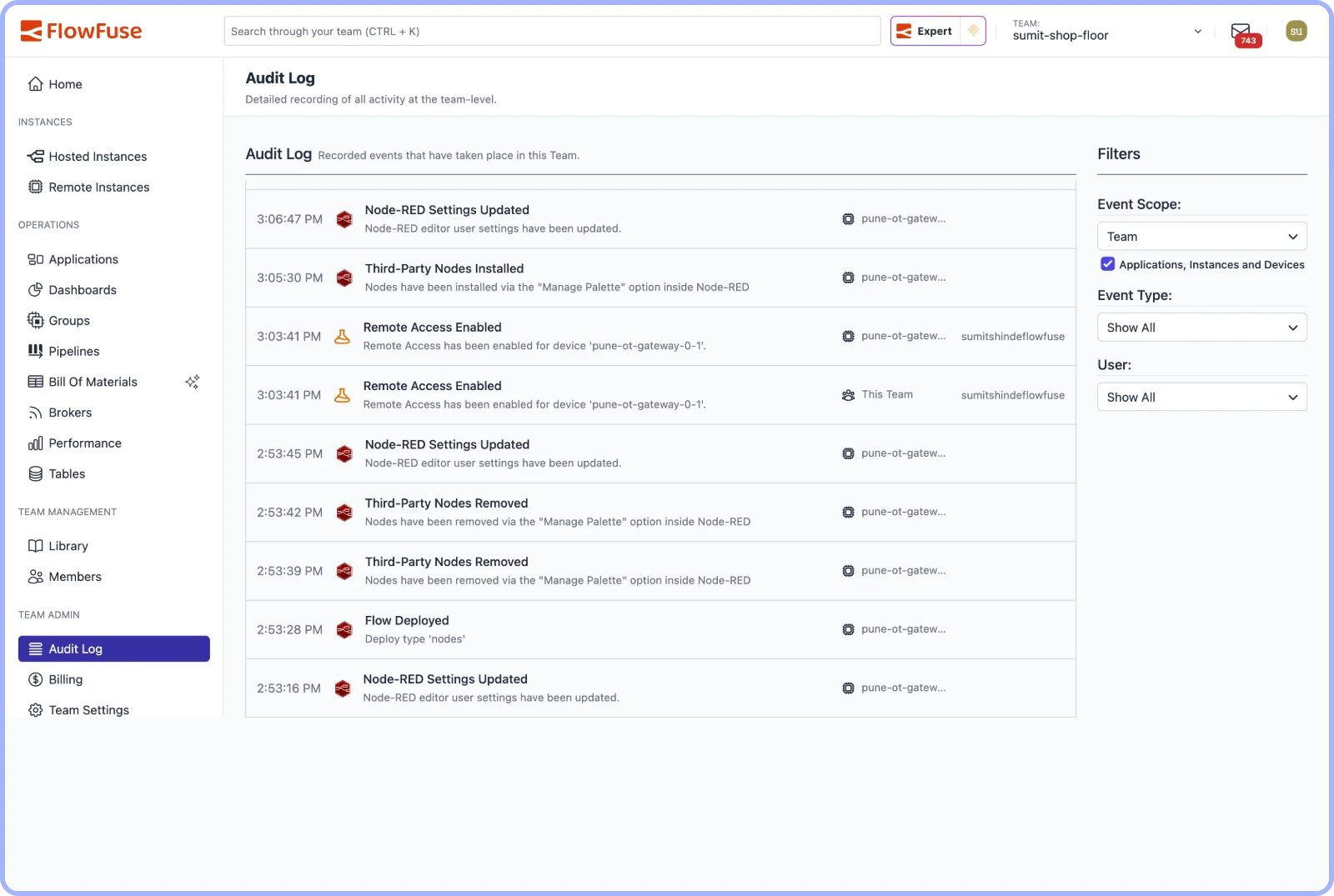The width and height of the screenshot is (1334, 896).
Task: Click the sparkle icon beside Bill Of Materials
Action: coord(192,382)
